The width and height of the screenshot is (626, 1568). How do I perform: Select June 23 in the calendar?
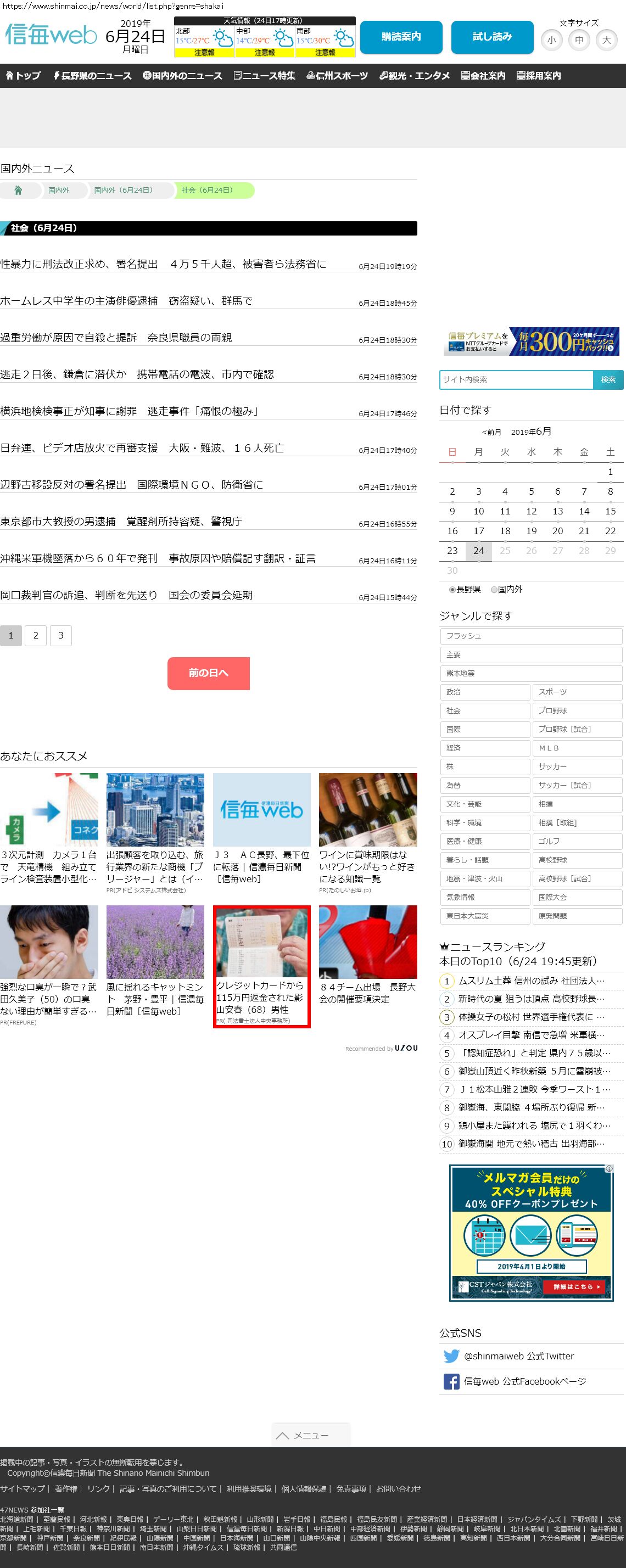tap(452, 551)
